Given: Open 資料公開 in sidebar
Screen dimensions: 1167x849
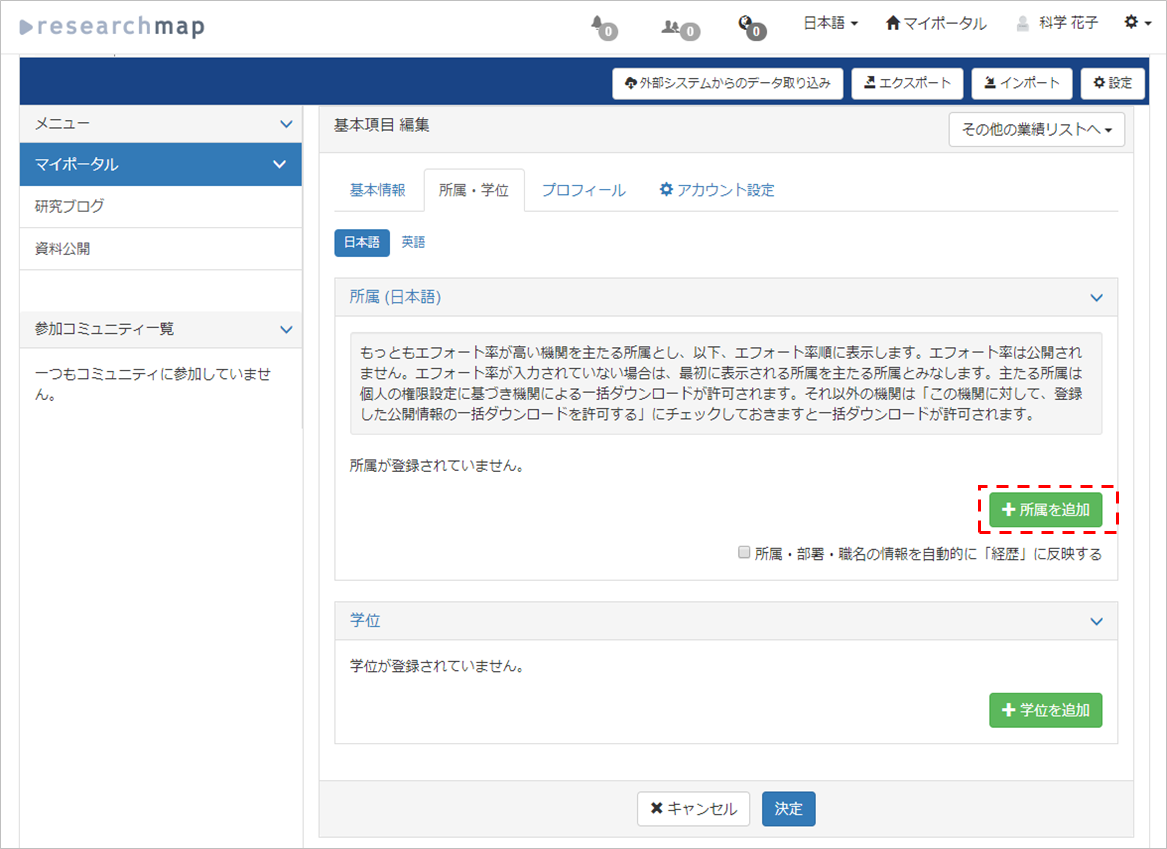Looking at the screenshot, I should click(161, 249).
